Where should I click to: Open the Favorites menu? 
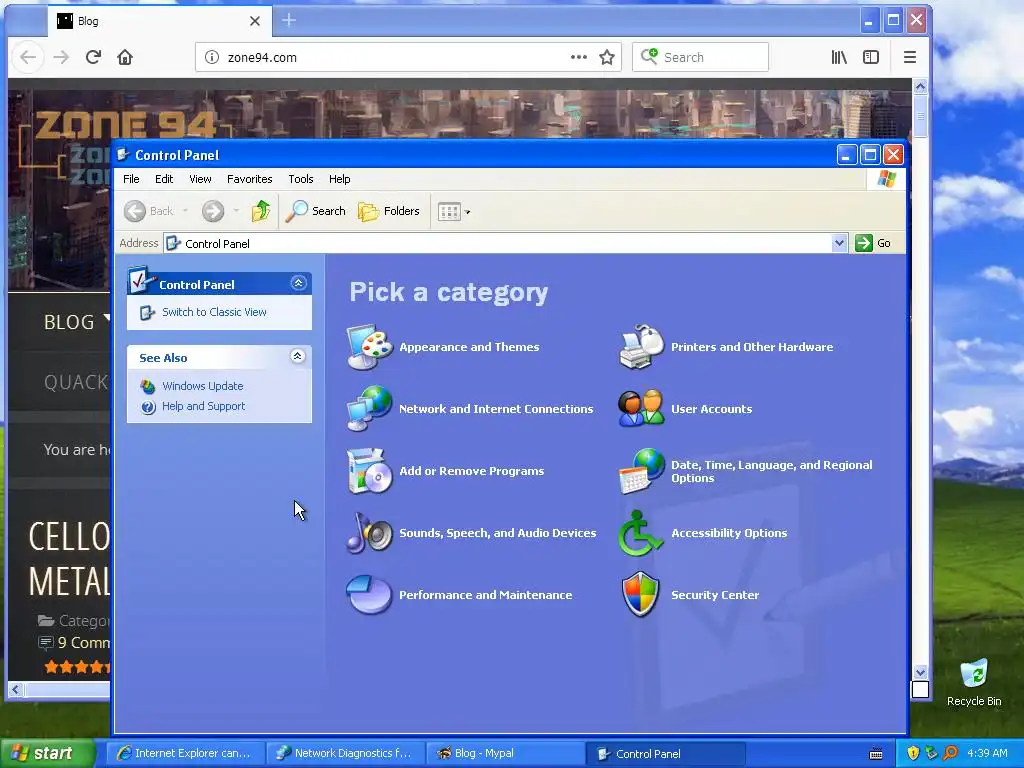point(249,179)
